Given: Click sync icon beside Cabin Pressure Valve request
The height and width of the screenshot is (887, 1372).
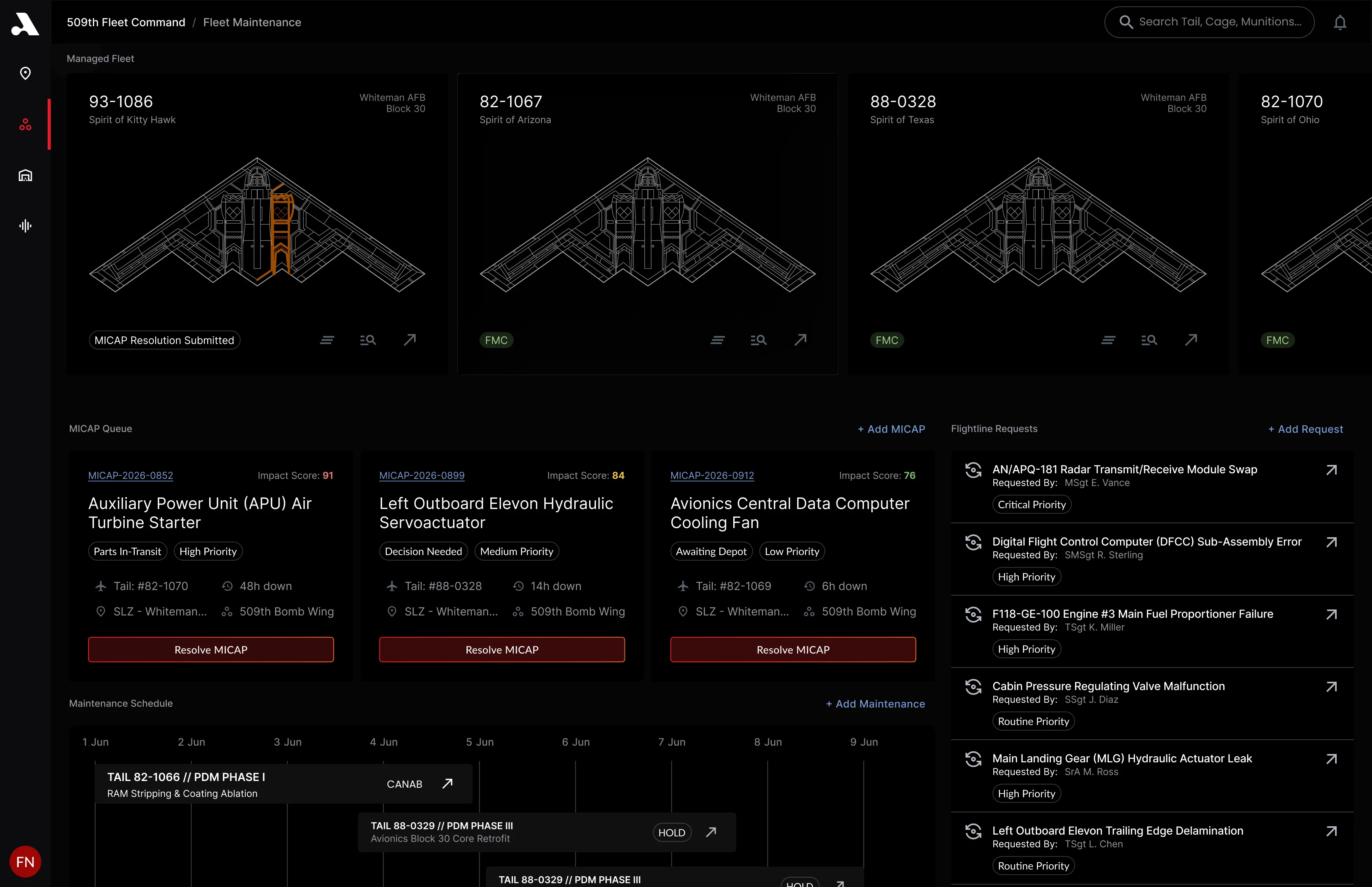Looking at the screenshot, I should (973, 686).
